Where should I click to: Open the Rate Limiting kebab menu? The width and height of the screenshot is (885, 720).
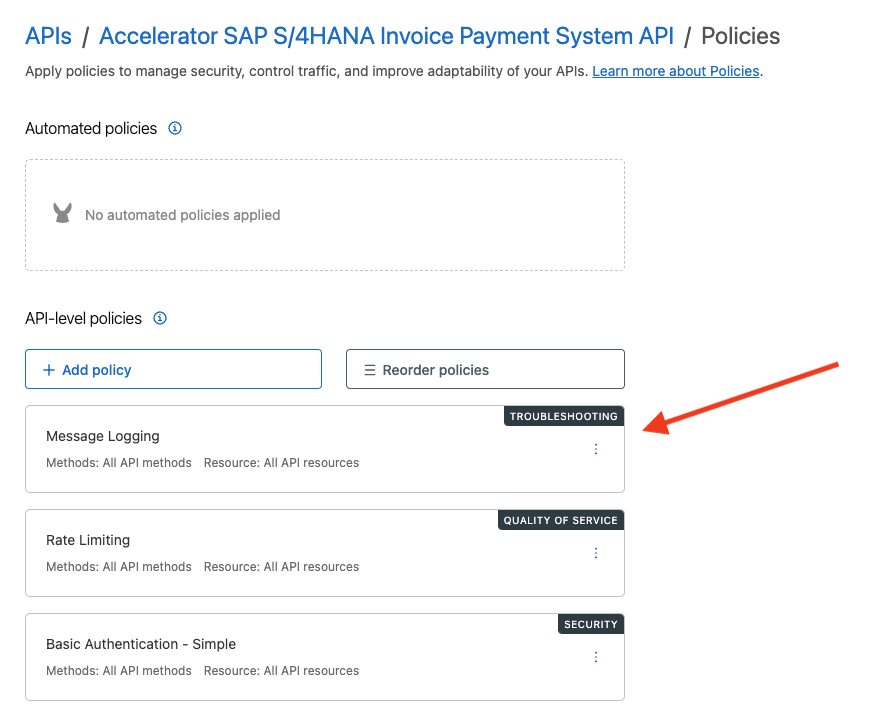click(x=596, y=553)
